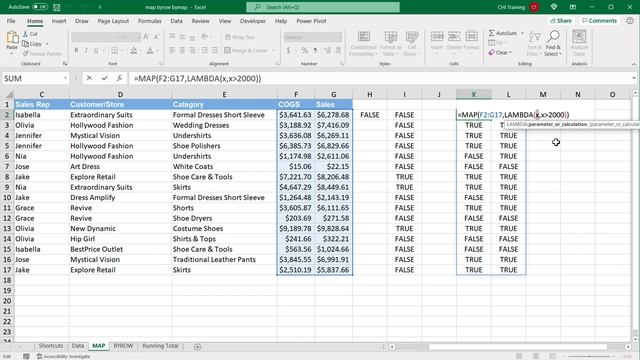Open the File menu tab
Screen dimensions: 640x360
(11, 21)
